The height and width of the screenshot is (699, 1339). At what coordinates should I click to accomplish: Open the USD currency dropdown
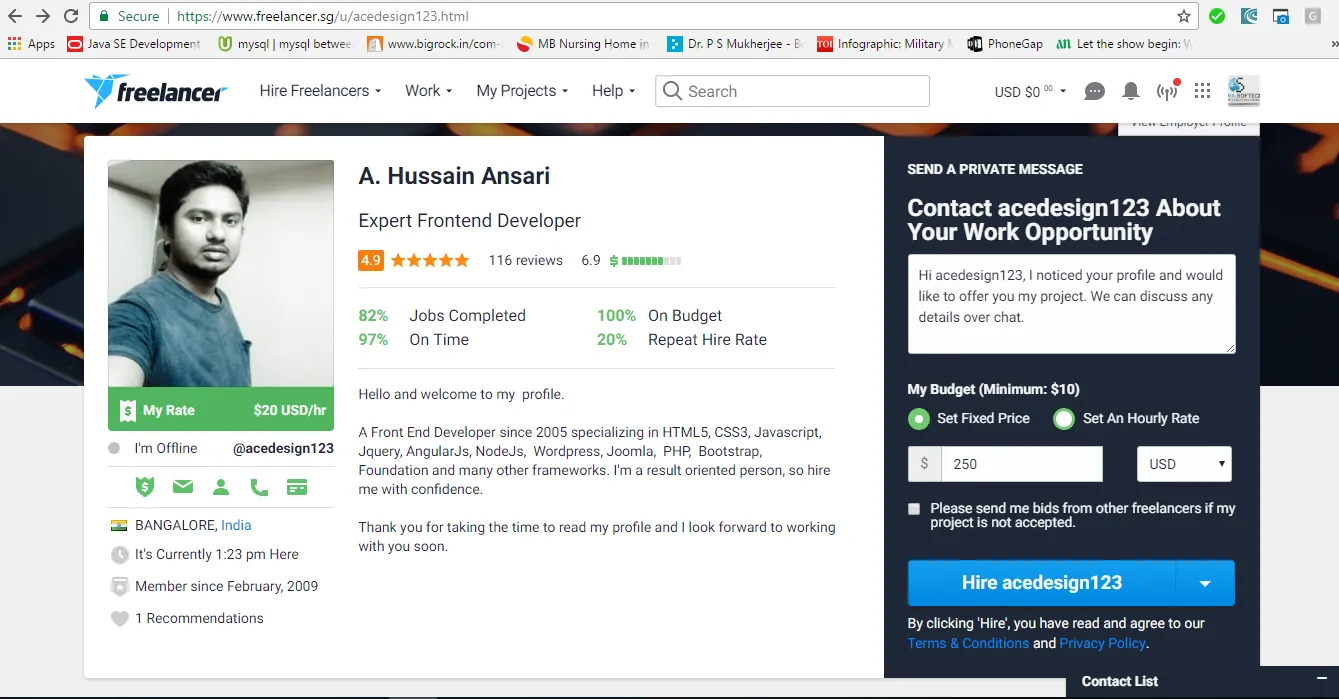tap(1184, 464)
